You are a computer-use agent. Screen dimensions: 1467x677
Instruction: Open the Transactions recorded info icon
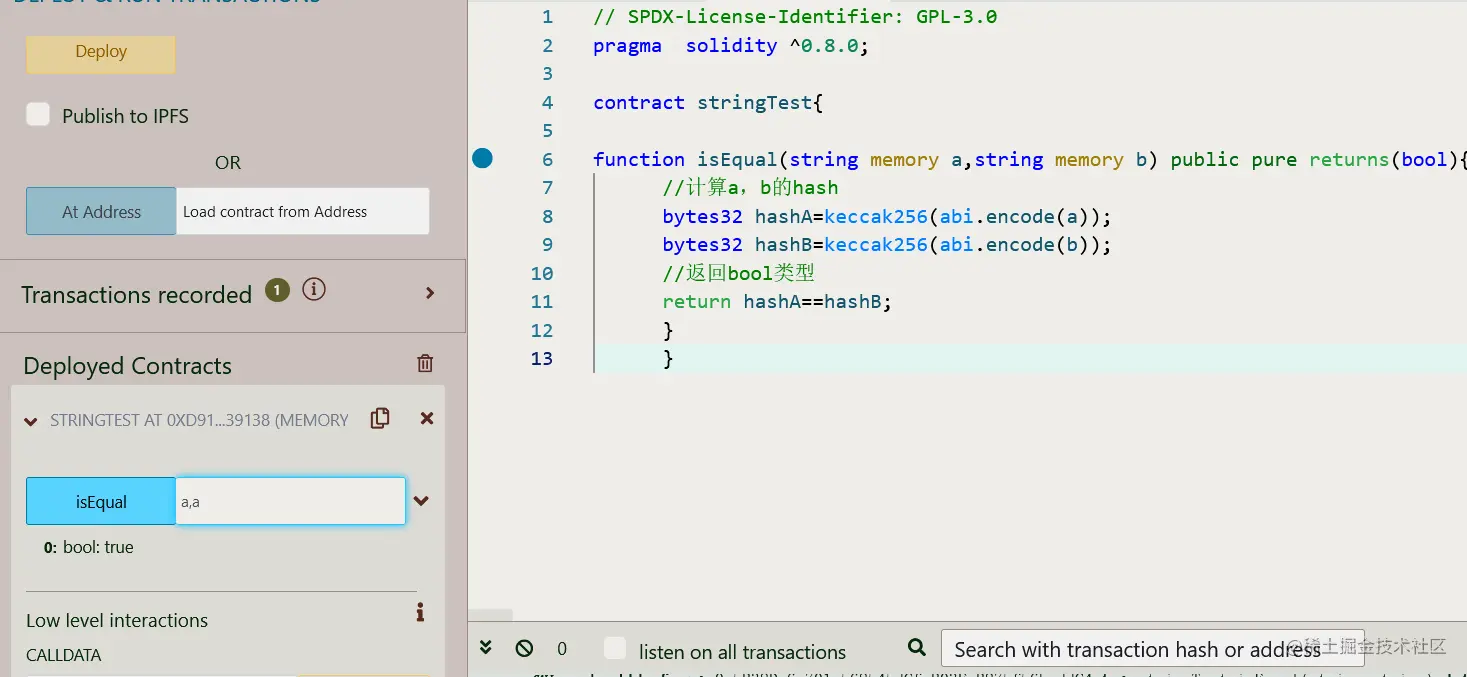click(314, 290)
